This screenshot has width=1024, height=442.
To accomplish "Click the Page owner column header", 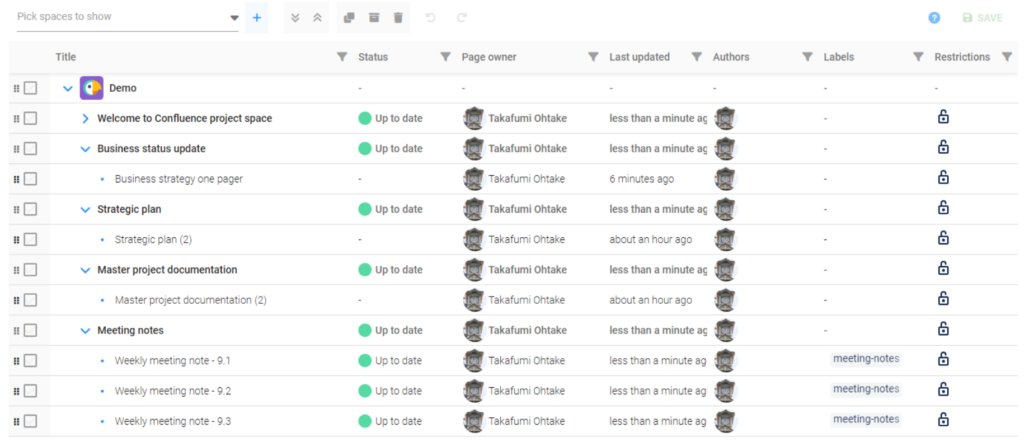I will [x=489, y=57].
